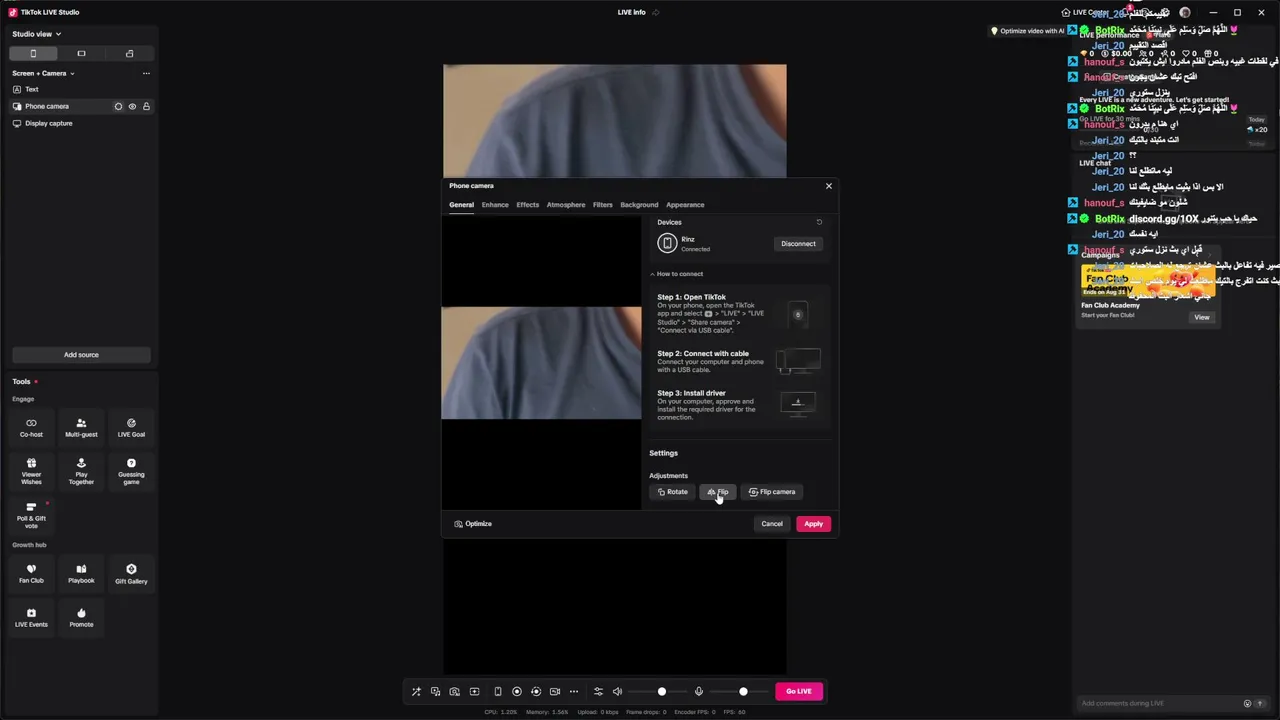Screen dimensions: 1280x720
Task: Switch to the Enhance tab
Action: click(495, 205)
